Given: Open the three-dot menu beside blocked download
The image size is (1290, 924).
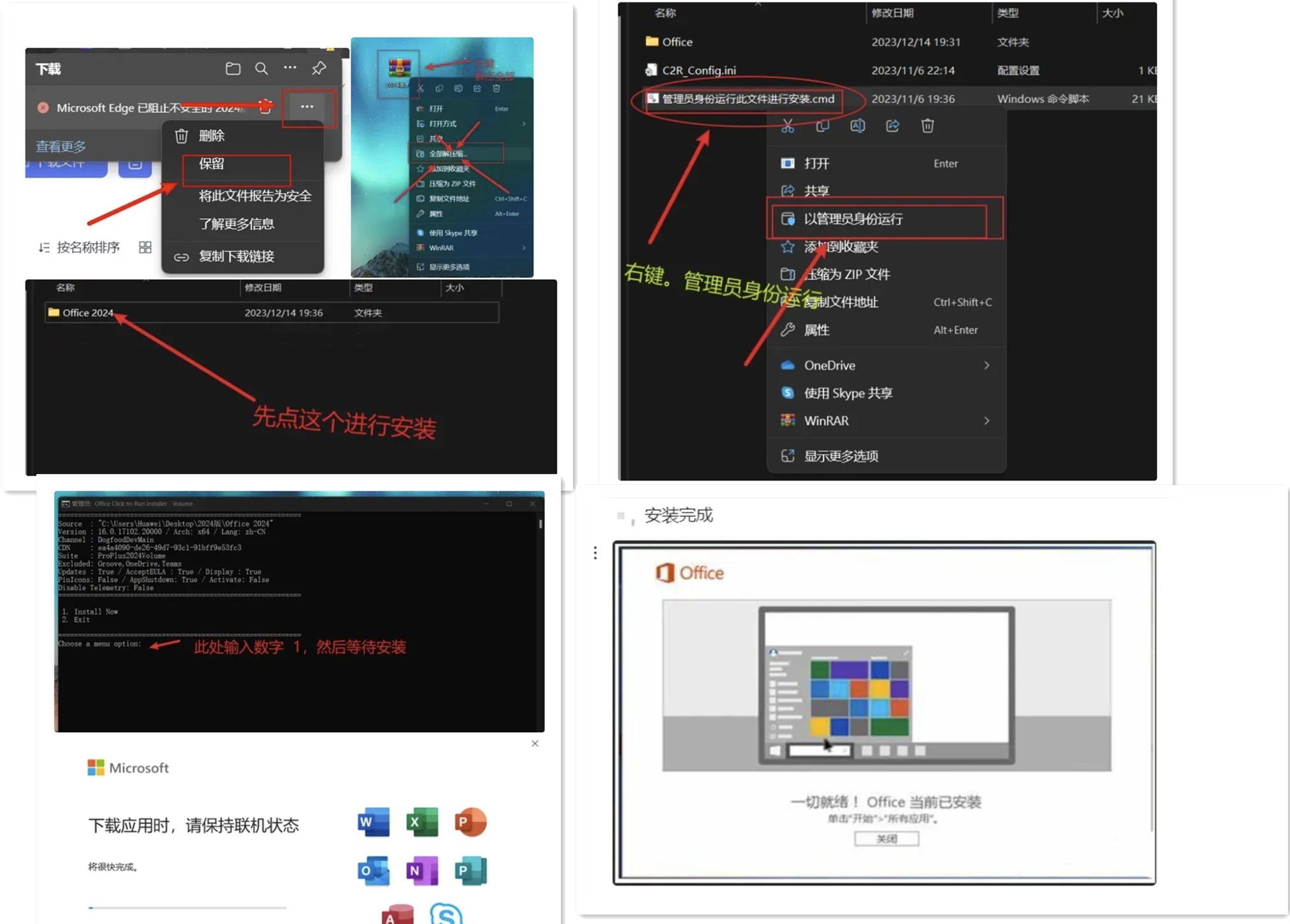Looking at the screenshot, I should [307, 107].
